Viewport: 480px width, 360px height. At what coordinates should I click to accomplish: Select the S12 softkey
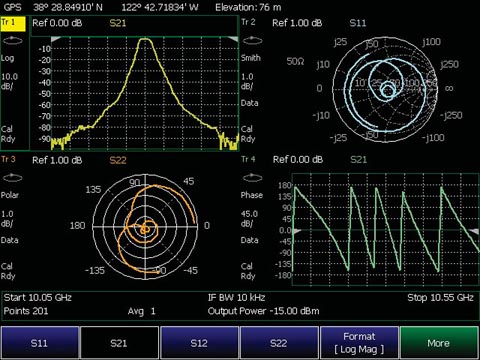point(199,343)
